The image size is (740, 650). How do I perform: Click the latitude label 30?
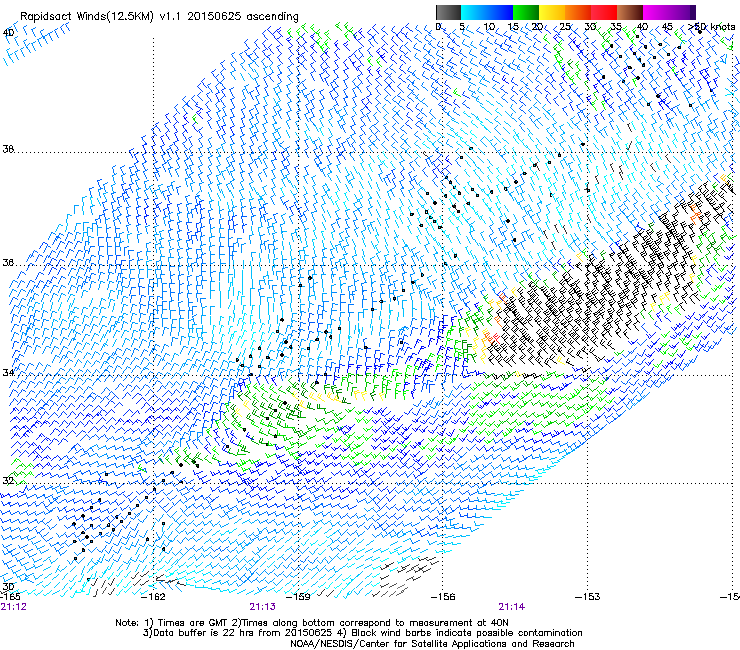click(8, 587)
